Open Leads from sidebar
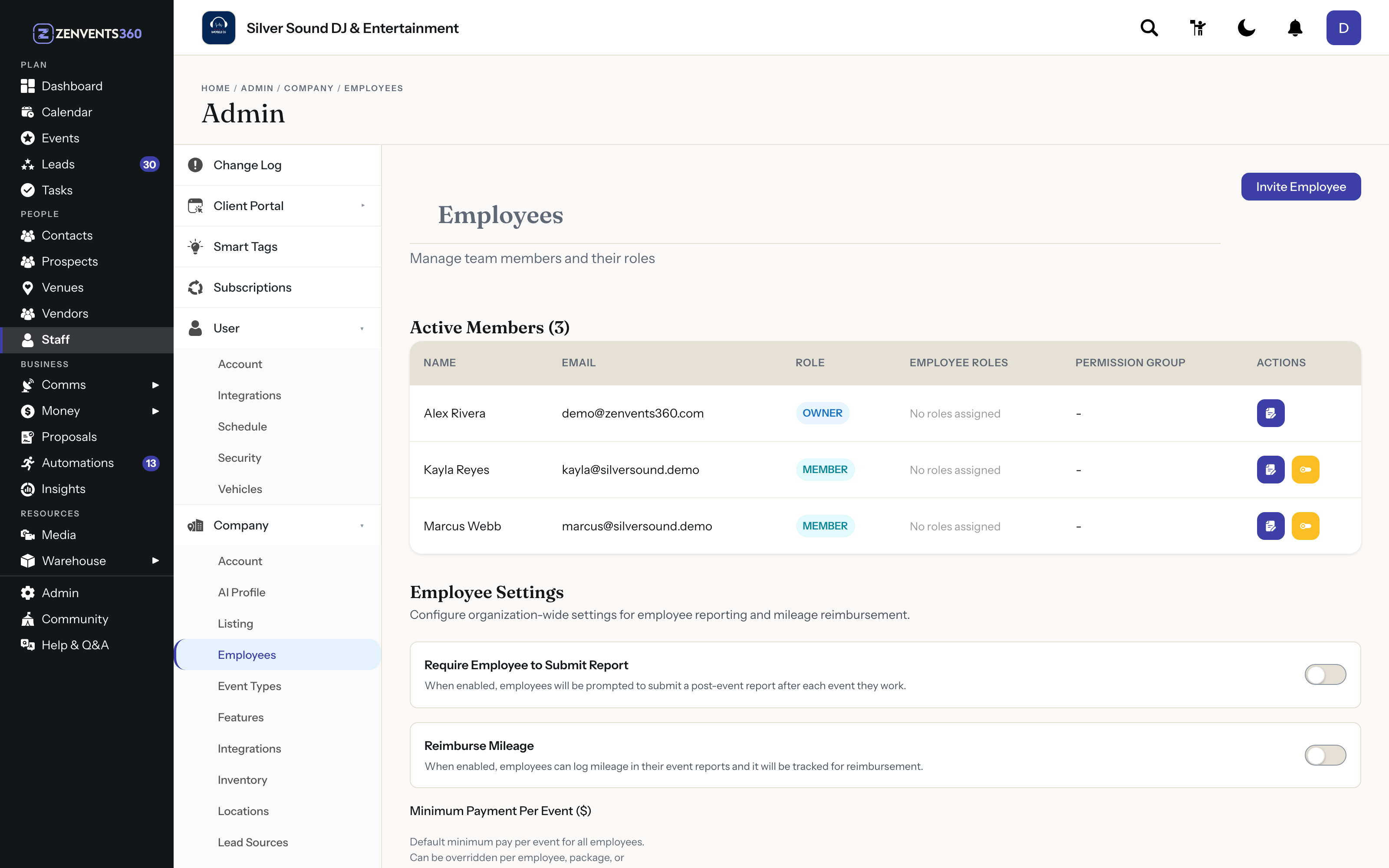The height and width of the screenshot is (868, 1389). coord(87,164)
